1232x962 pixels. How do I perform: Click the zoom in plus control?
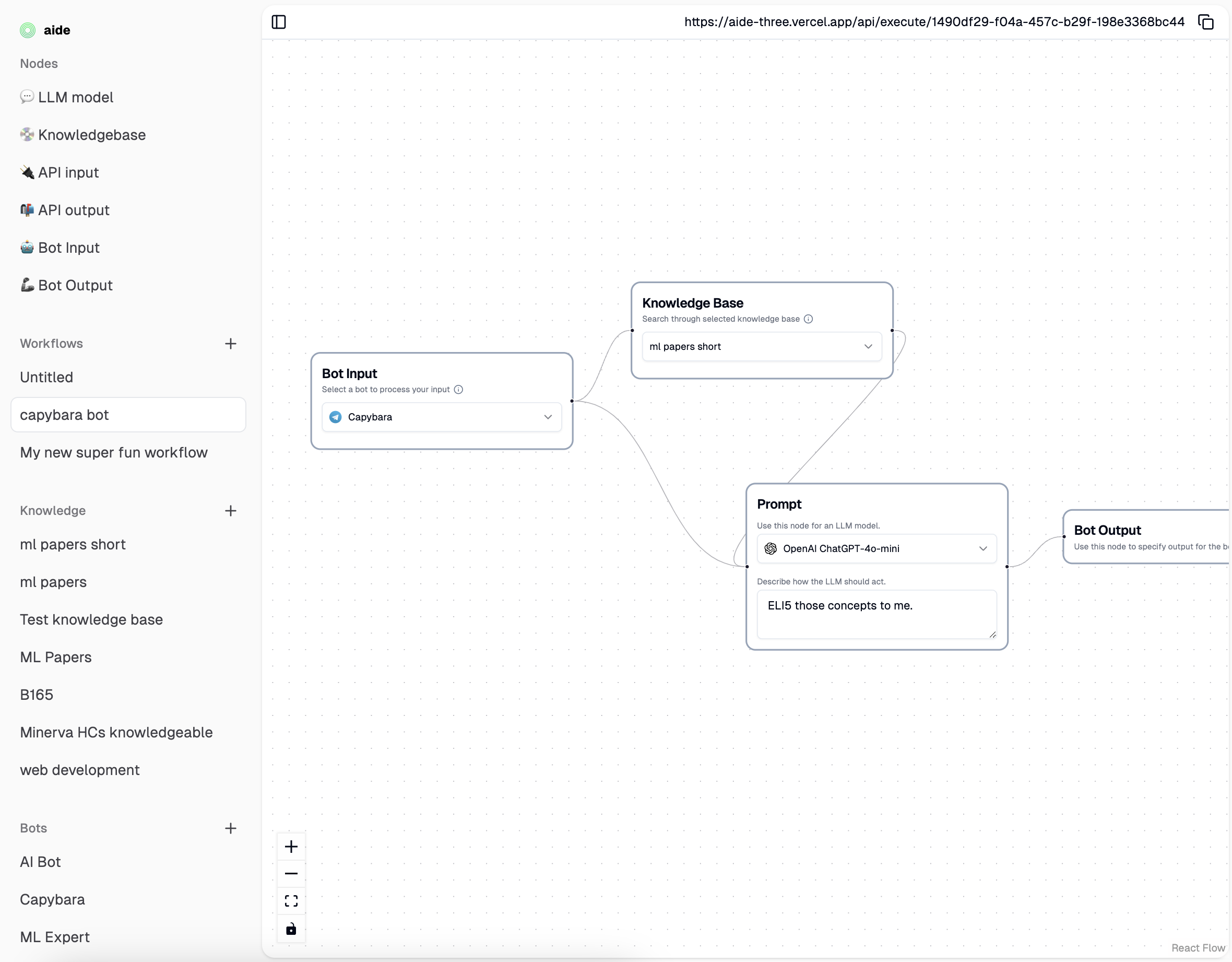point(291,847)
